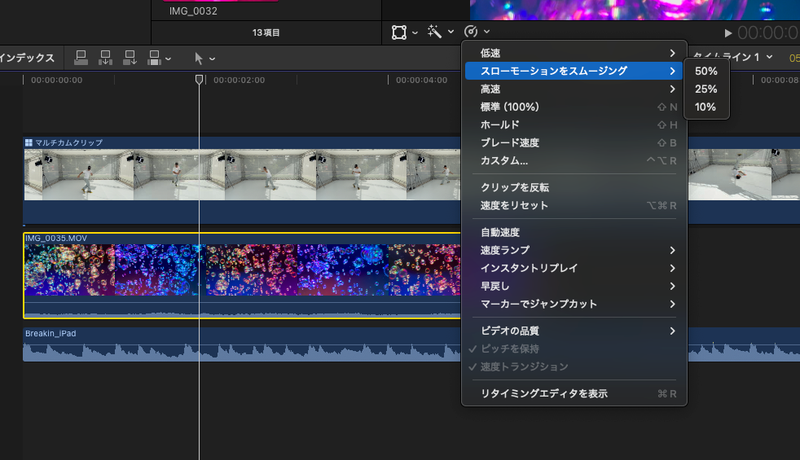Choose リタイミングエディタを表示 menu item
The image size is (800, 460).
pos(574,393)
